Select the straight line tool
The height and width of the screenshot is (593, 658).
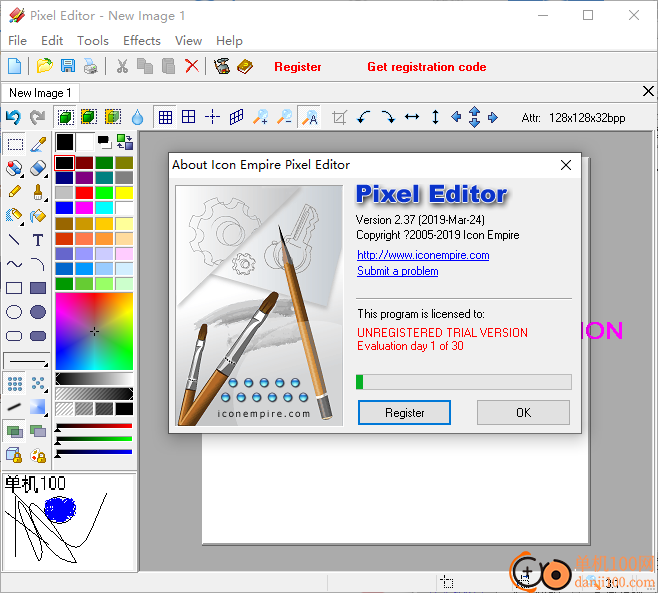tap(14, 240)
